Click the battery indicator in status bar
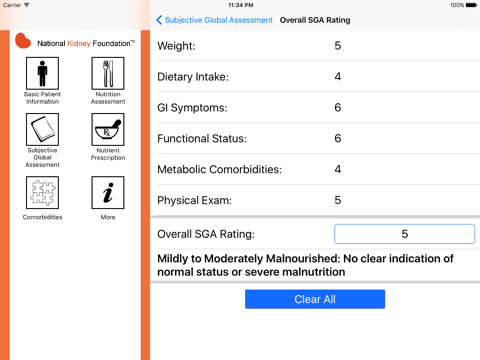 pyautogui.click(x=471, y=5)
